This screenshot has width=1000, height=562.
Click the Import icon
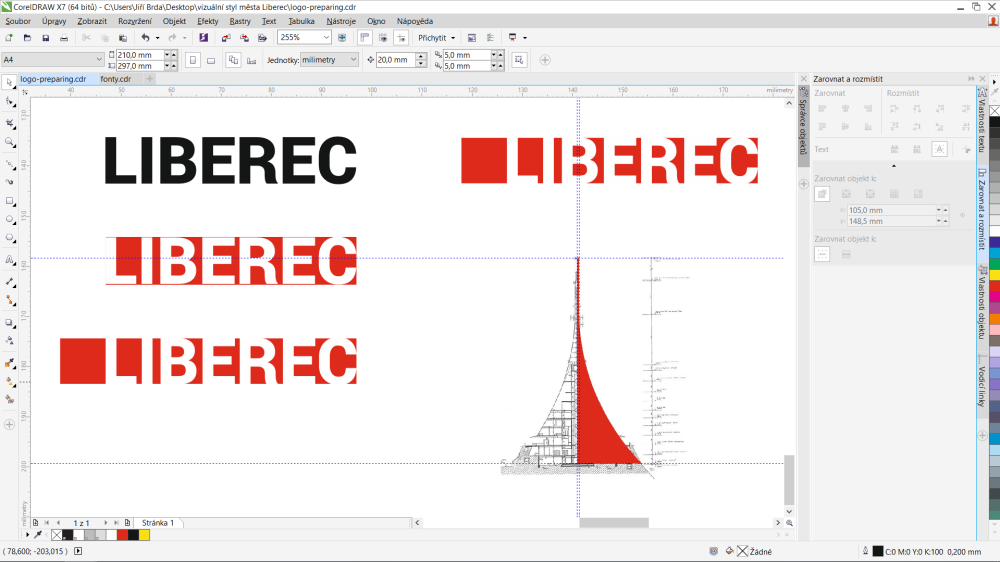226,38
